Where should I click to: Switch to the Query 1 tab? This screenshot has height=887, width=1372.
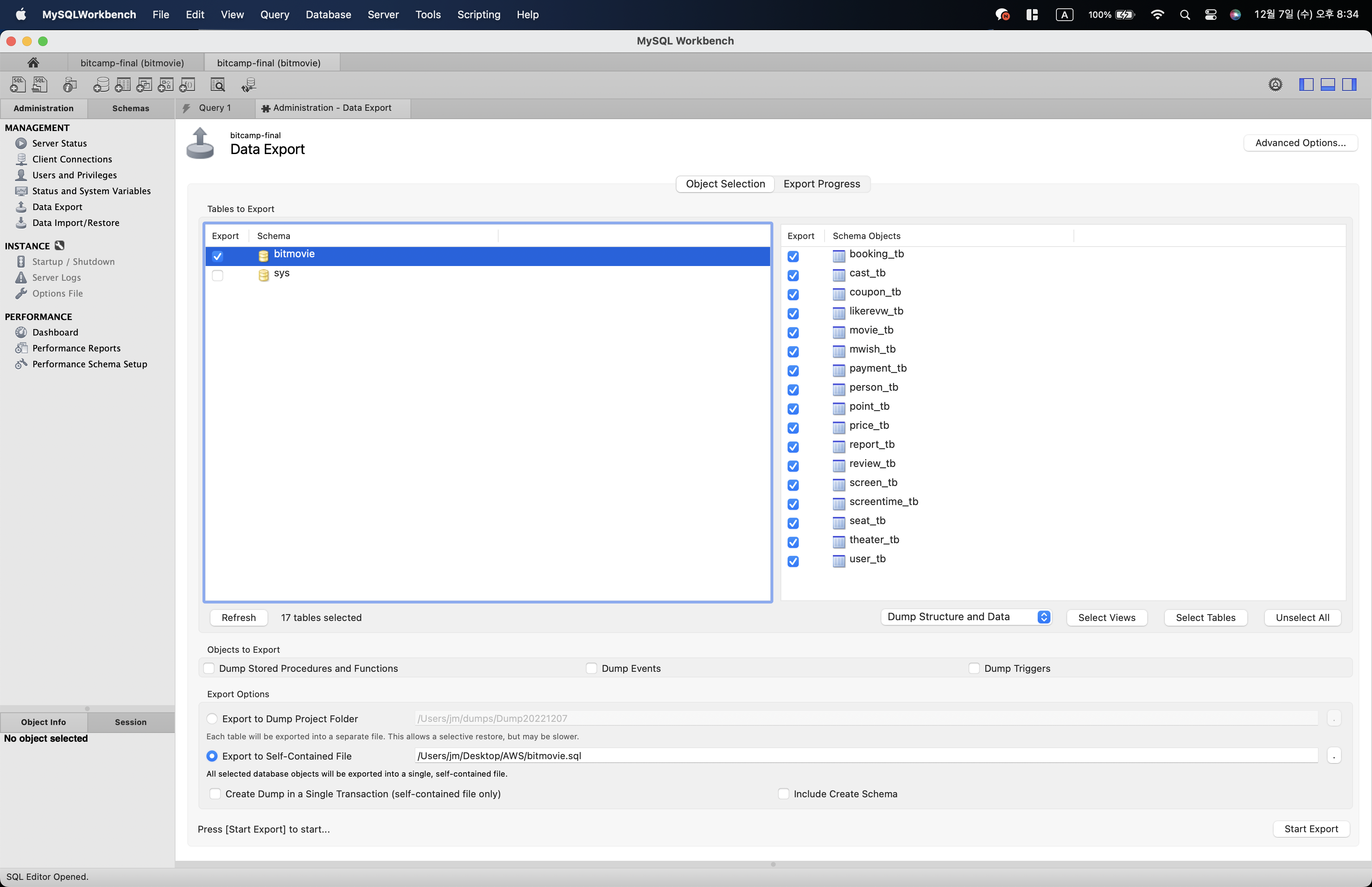point(215,108)
